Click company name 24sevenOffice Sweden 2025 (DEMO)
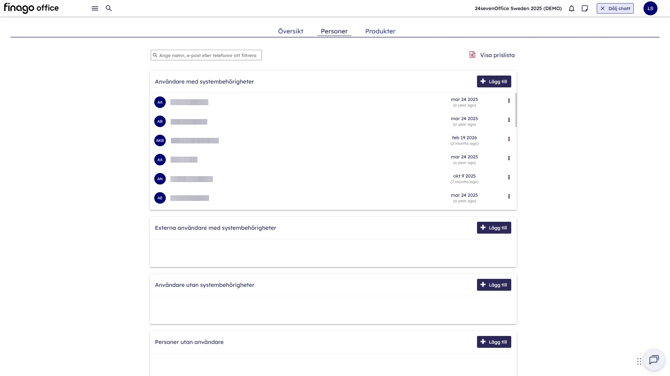This screenshot has width=670, height=376. pyautogui.click(x=518, y=8)
